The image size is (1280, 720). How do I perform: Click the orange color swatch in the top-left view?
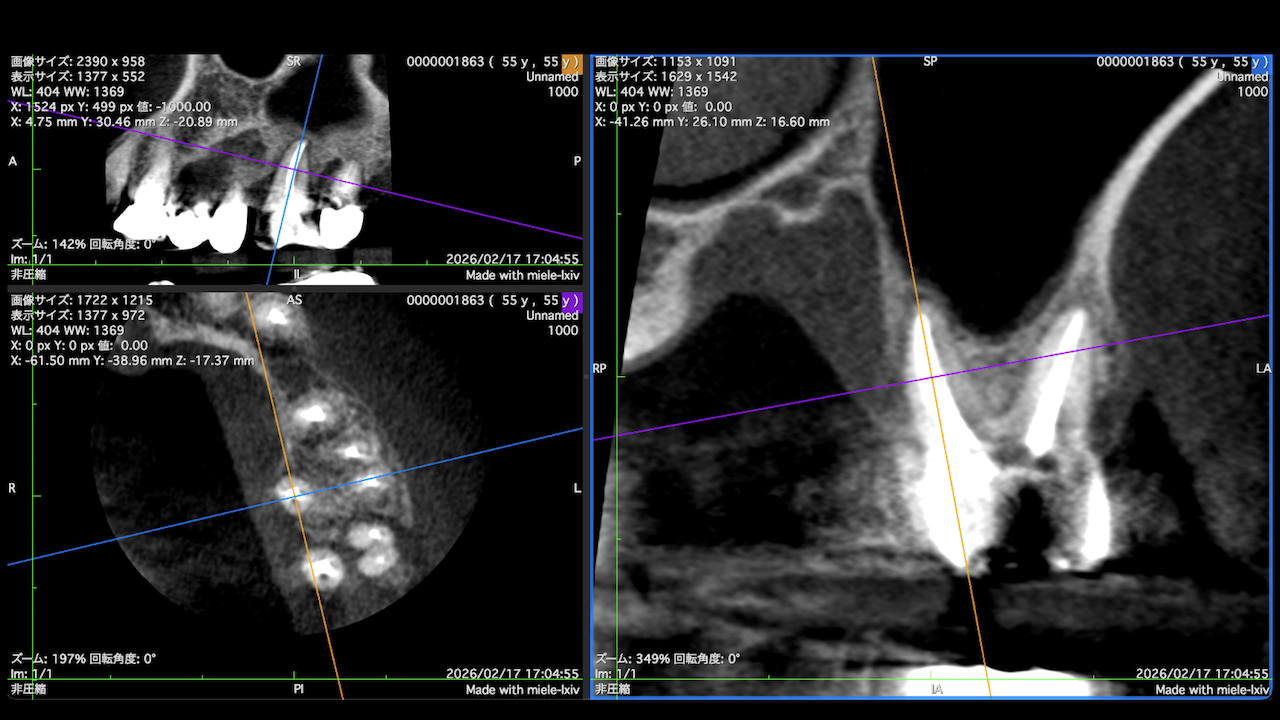point(570,62)
